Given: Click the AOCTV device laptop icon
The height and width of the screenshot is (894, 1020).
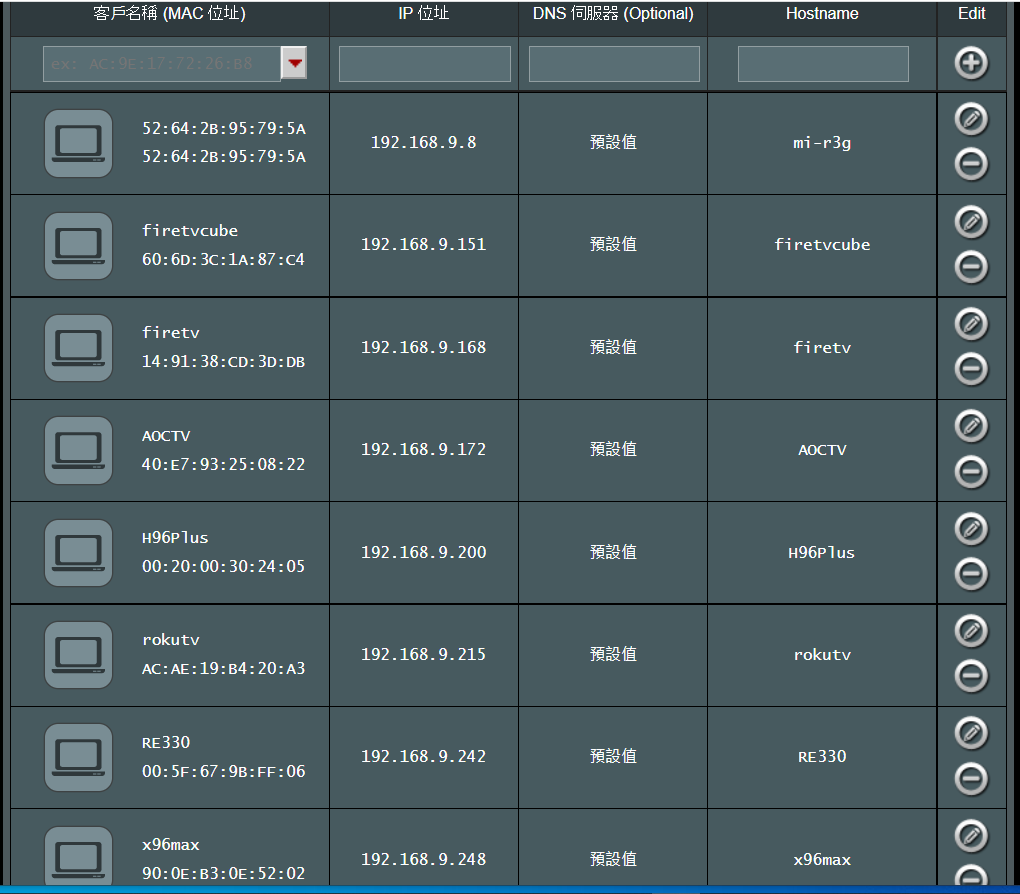Looking at the screenshot, I should coord(79,450).
